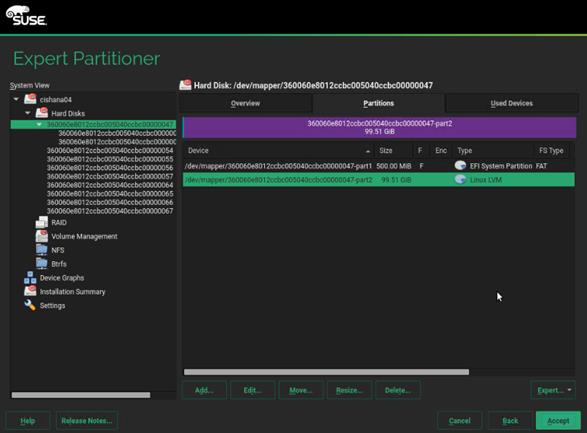
Task: Click the partition table horizontal scrollbar
Action: pos(326,372)
